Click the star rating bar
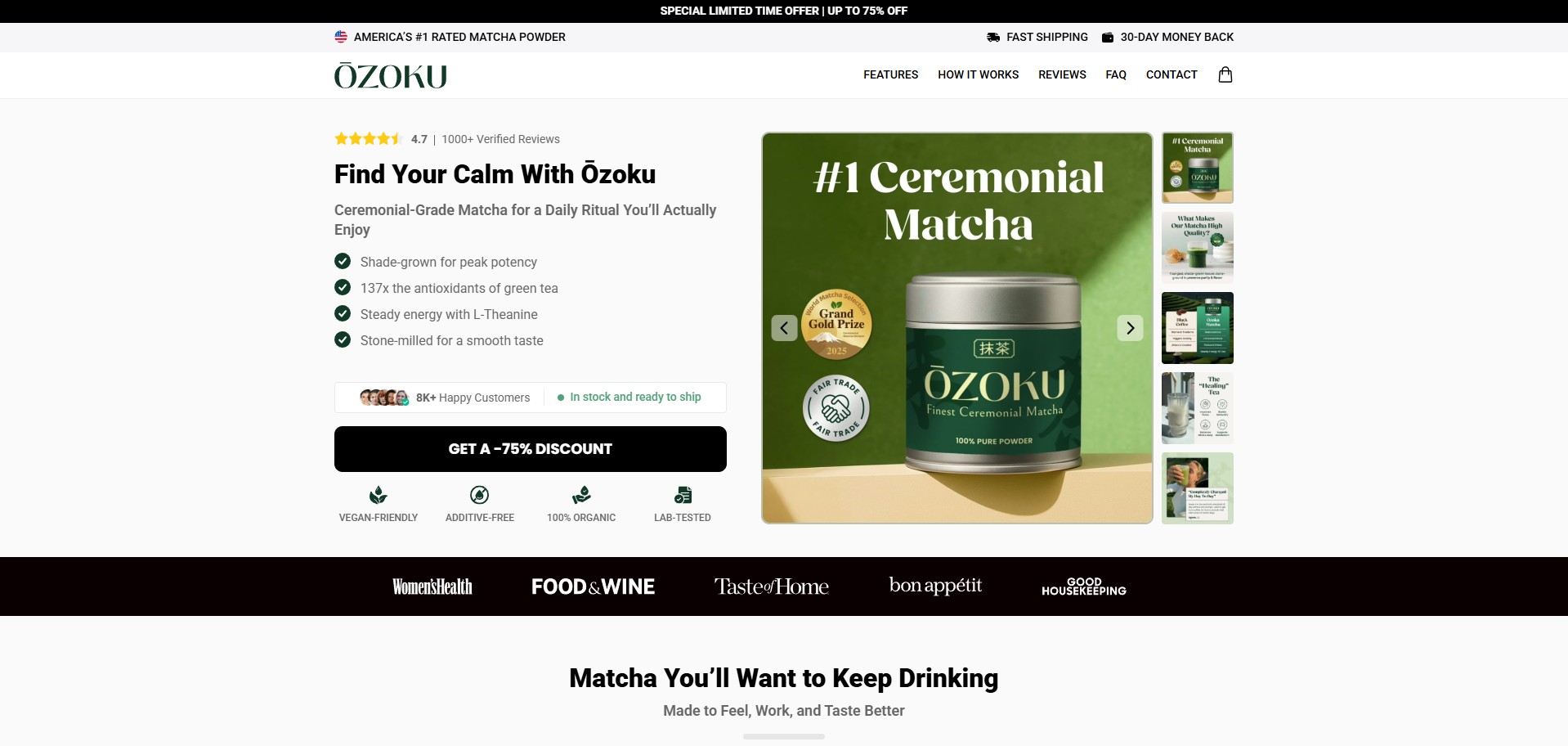The width and height of the screenshot is (1568, 746). pos(368,139)
